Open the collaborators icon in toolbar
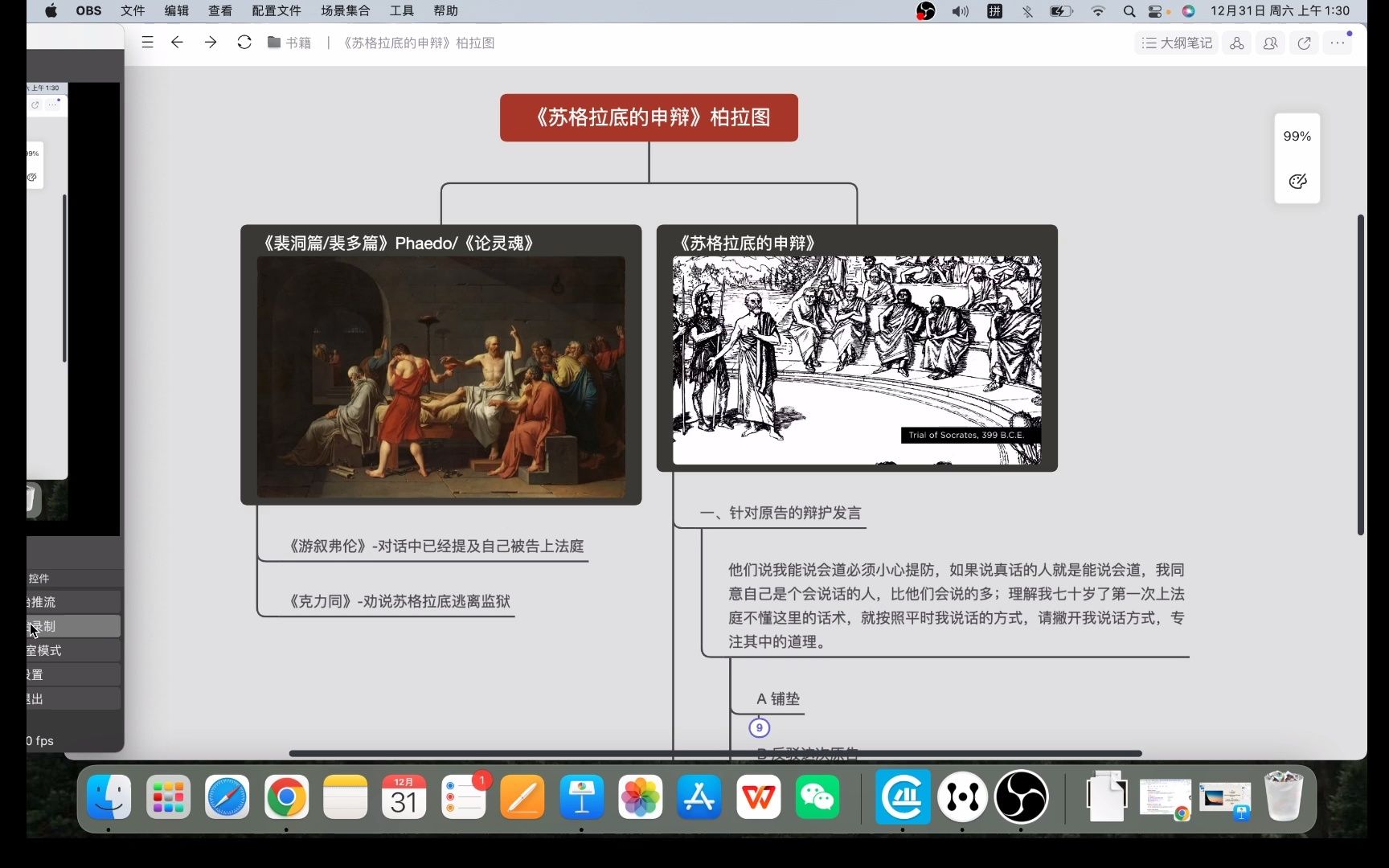 pyautogui.click(x=1270, y=43)
